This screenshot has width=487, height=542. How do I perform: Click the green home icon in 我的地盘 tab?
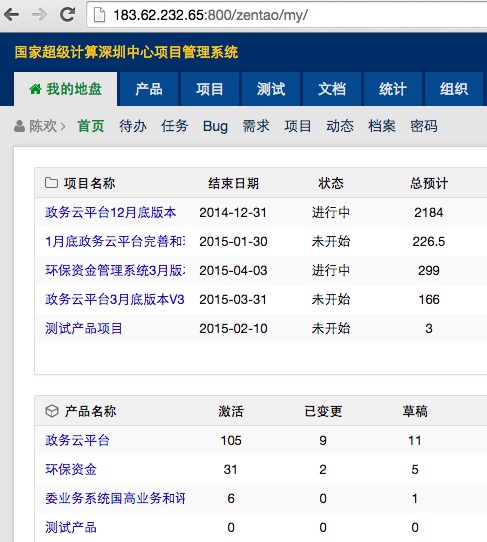[x=35, y=89]
